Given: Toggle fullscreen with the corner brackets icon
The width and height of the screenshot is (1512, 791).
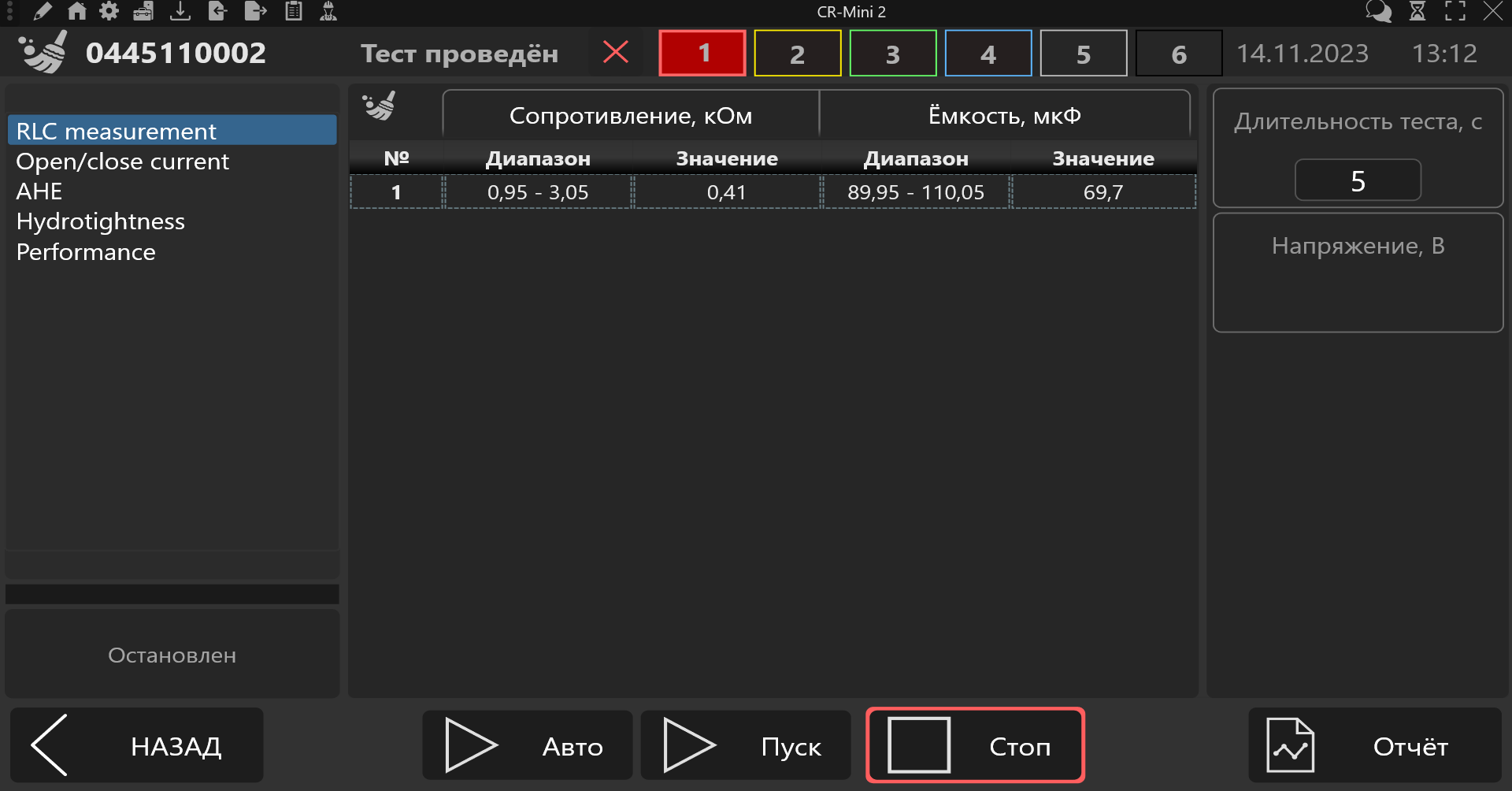Looking at the screenshot, I should pos(1455,11).
